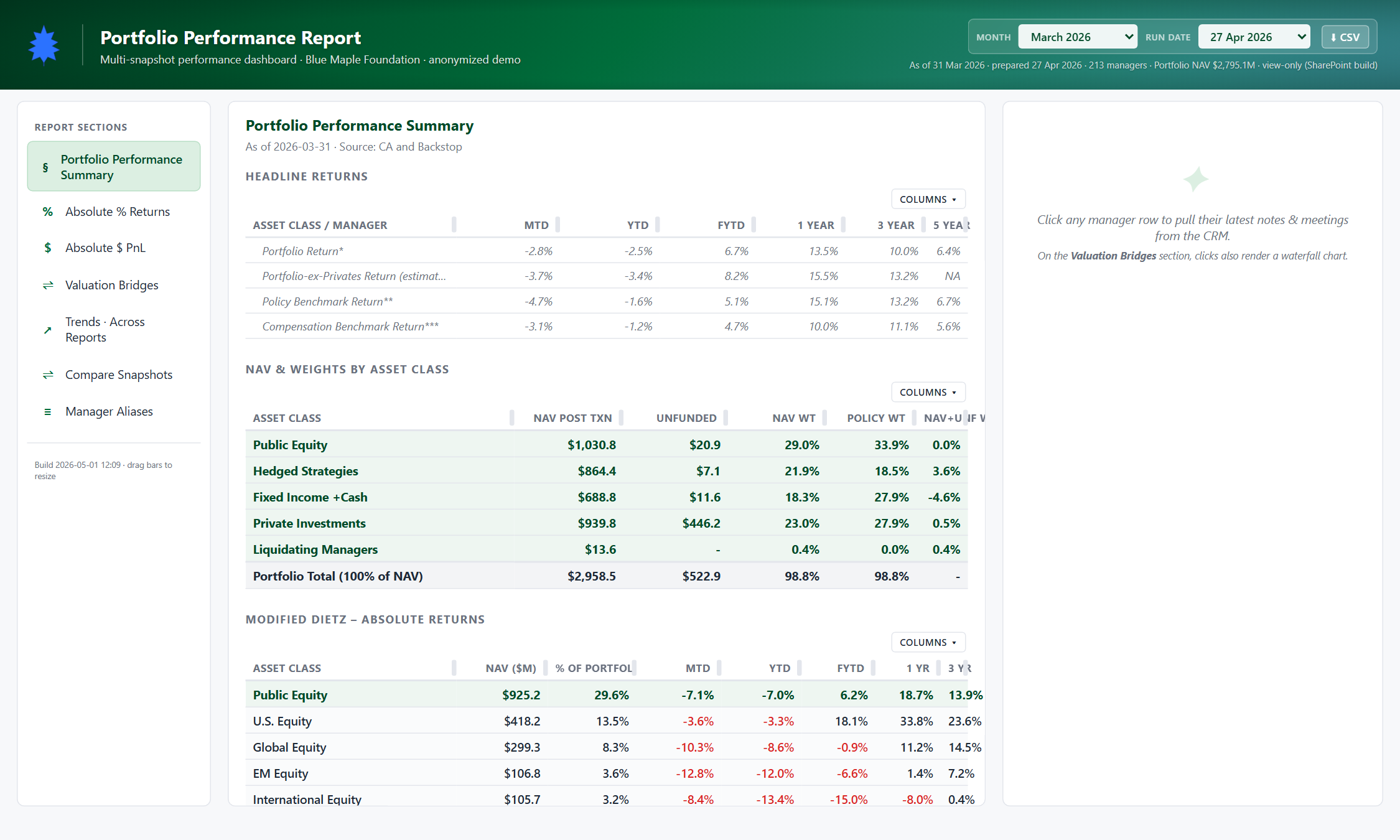
Task: Select the Compare Snapshots section
Action: point(114,375)
